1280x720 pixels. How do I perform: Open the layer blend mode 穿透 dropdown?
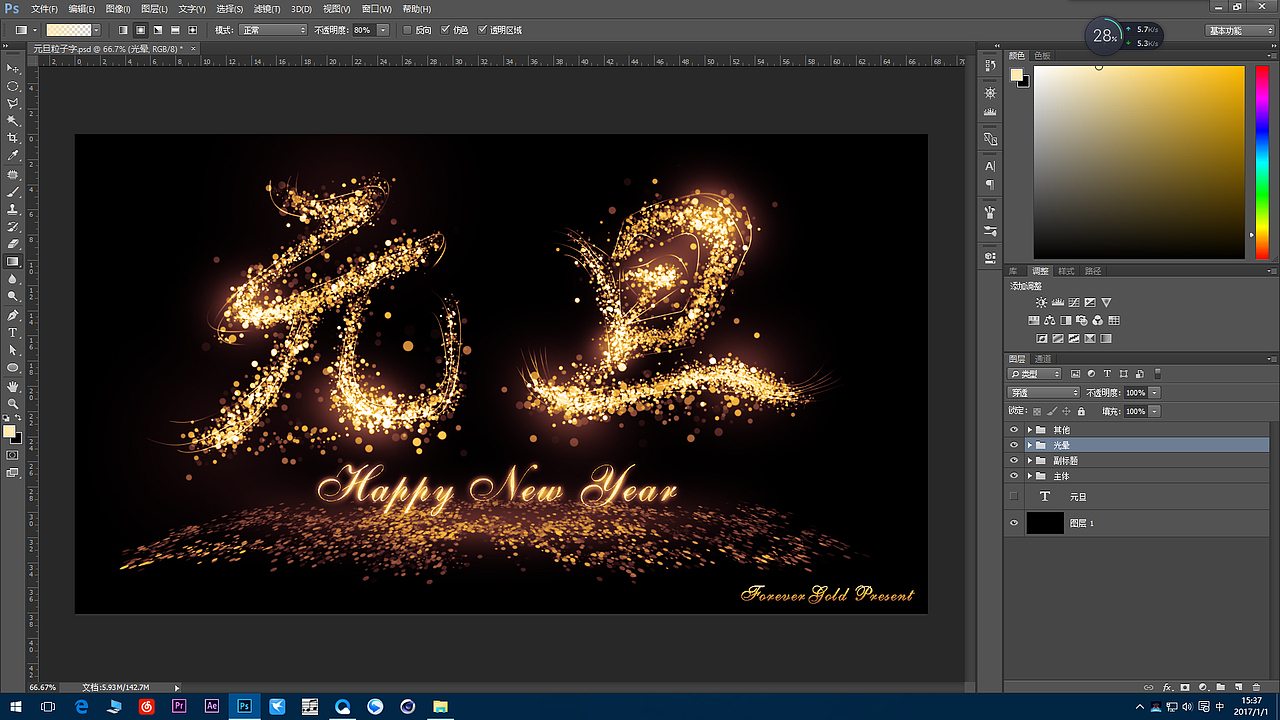pos(1044,393)
